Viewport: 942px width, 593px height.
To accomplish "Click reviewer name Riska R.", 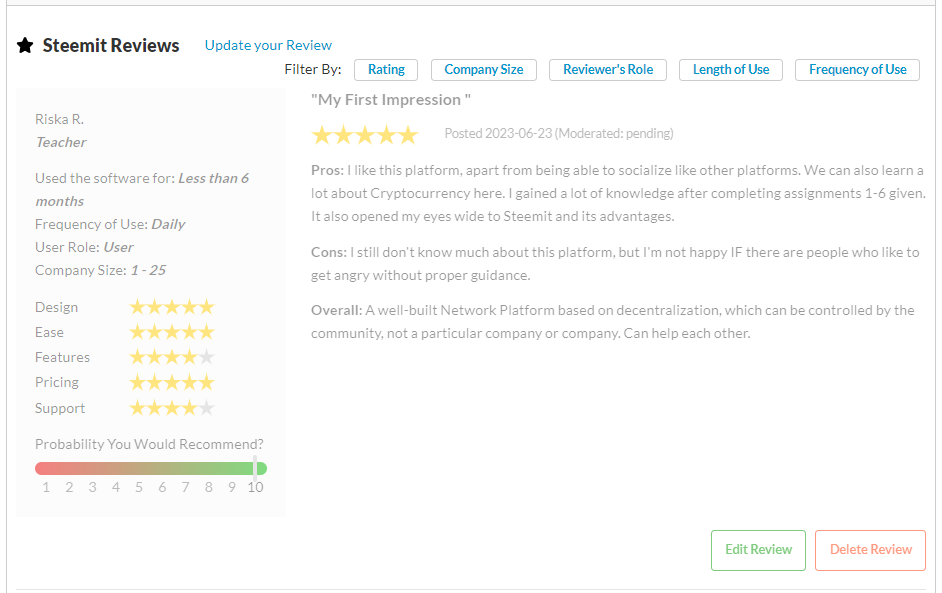I will click(60, 119).
